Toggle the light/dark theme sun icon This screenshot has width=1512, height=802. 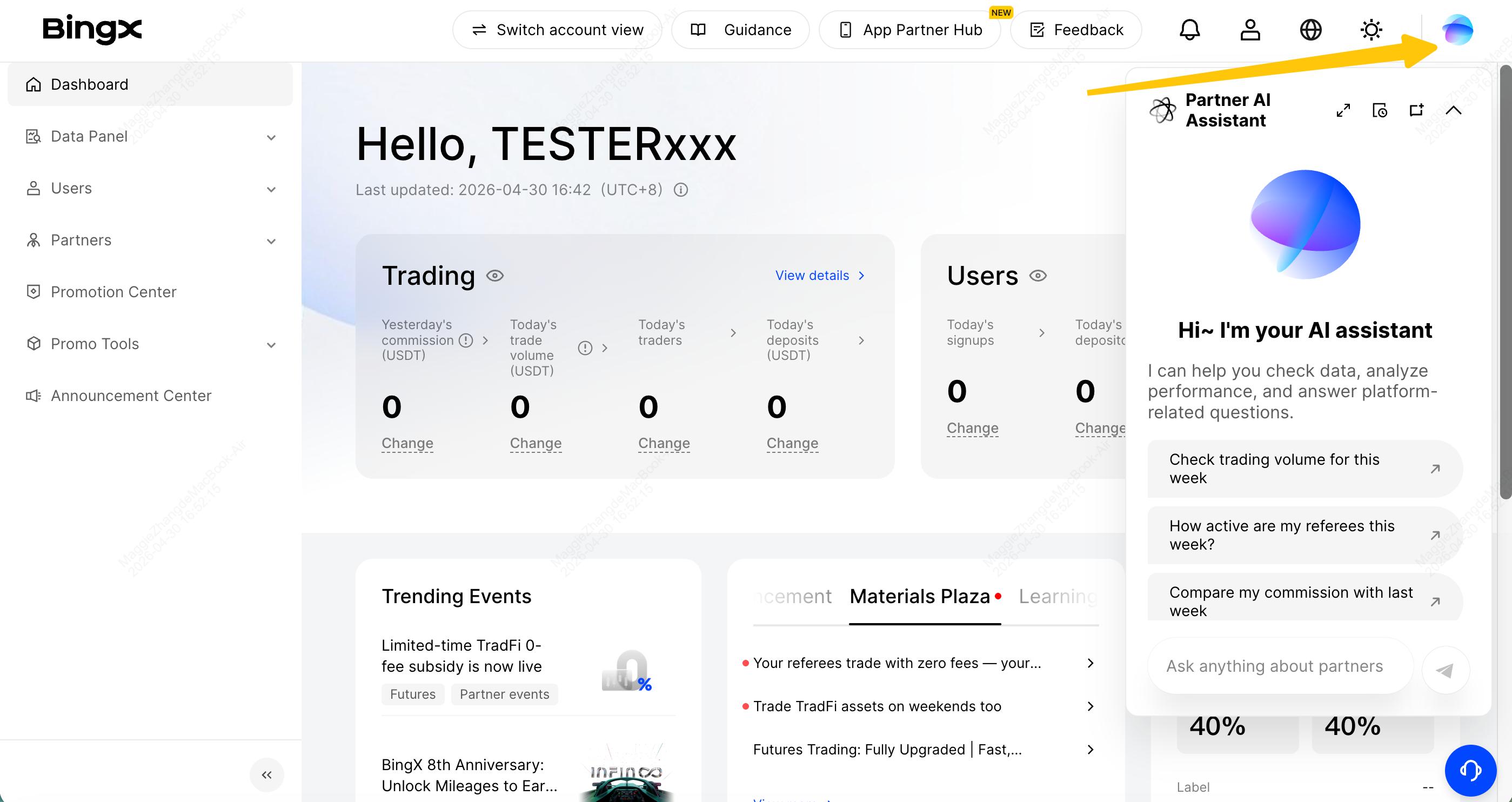click(x=1371, y=29)
